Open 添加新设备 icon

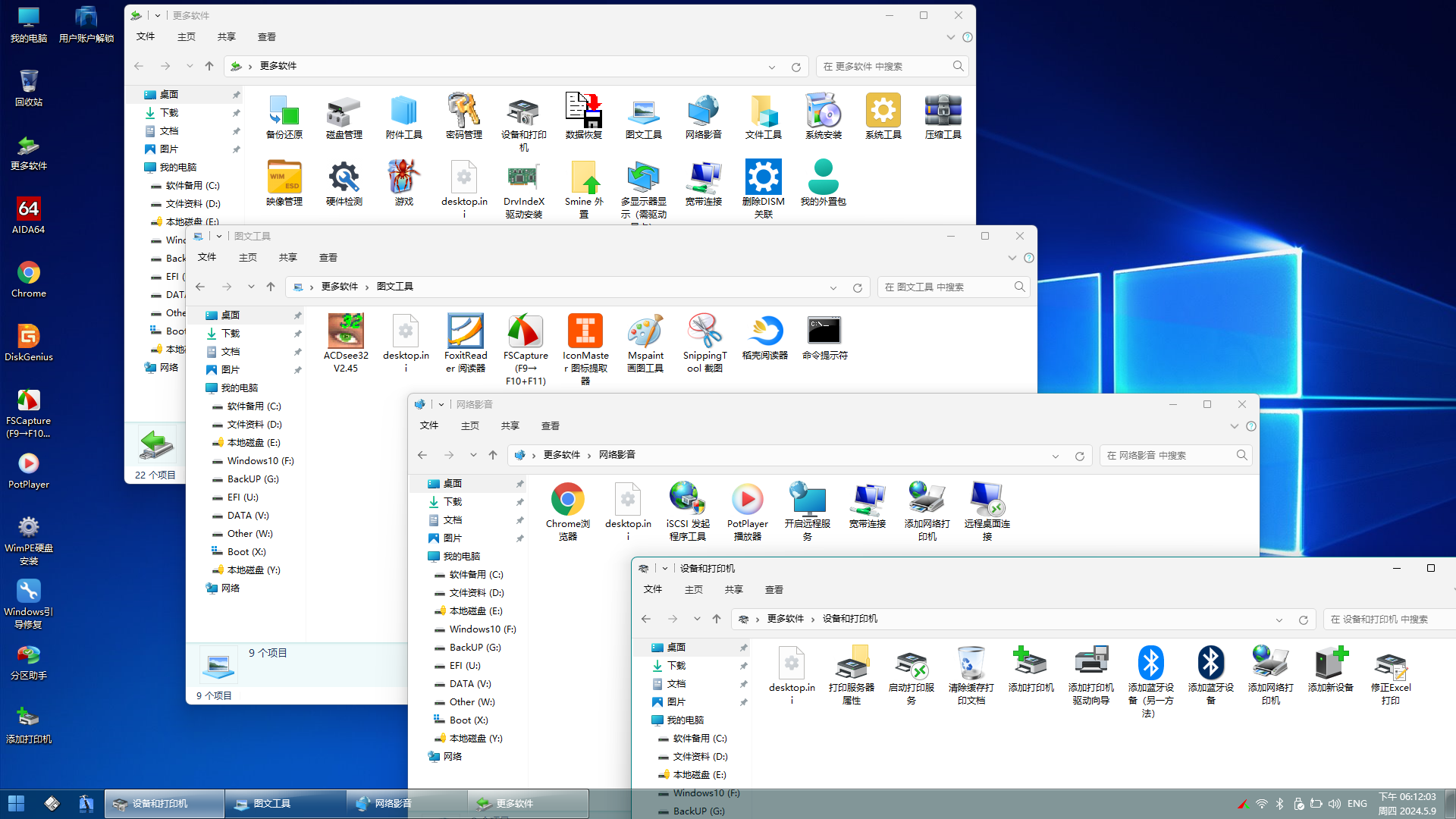pos(1330,670)
